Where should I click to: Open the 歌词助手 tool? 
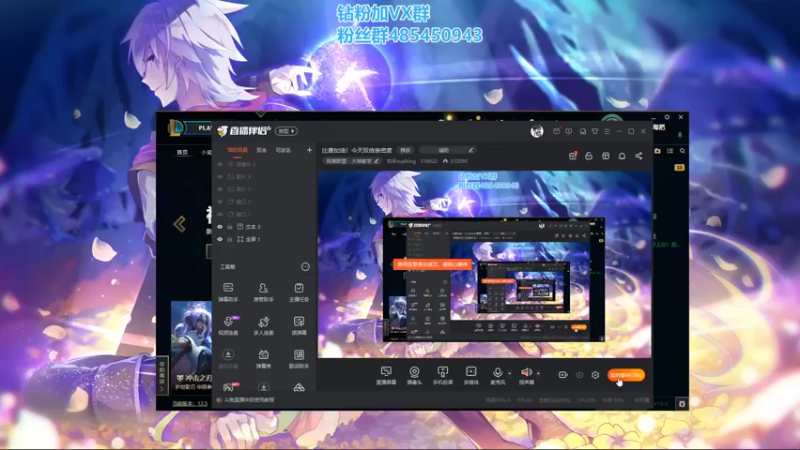point(298,359)
